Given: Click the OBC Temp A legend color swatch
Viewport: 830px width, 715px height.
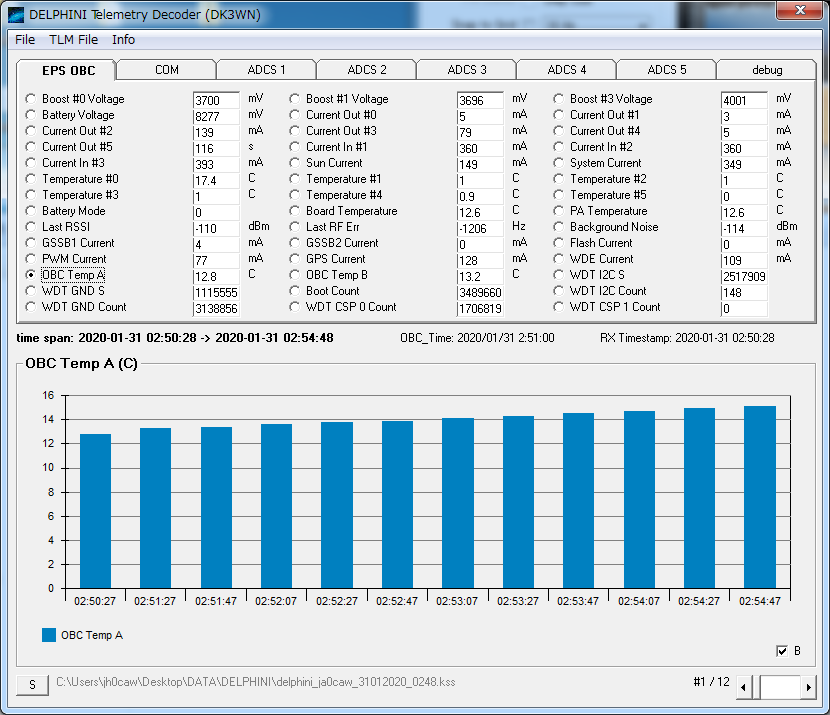Looking at the screenshot, I should pos(49,635).
